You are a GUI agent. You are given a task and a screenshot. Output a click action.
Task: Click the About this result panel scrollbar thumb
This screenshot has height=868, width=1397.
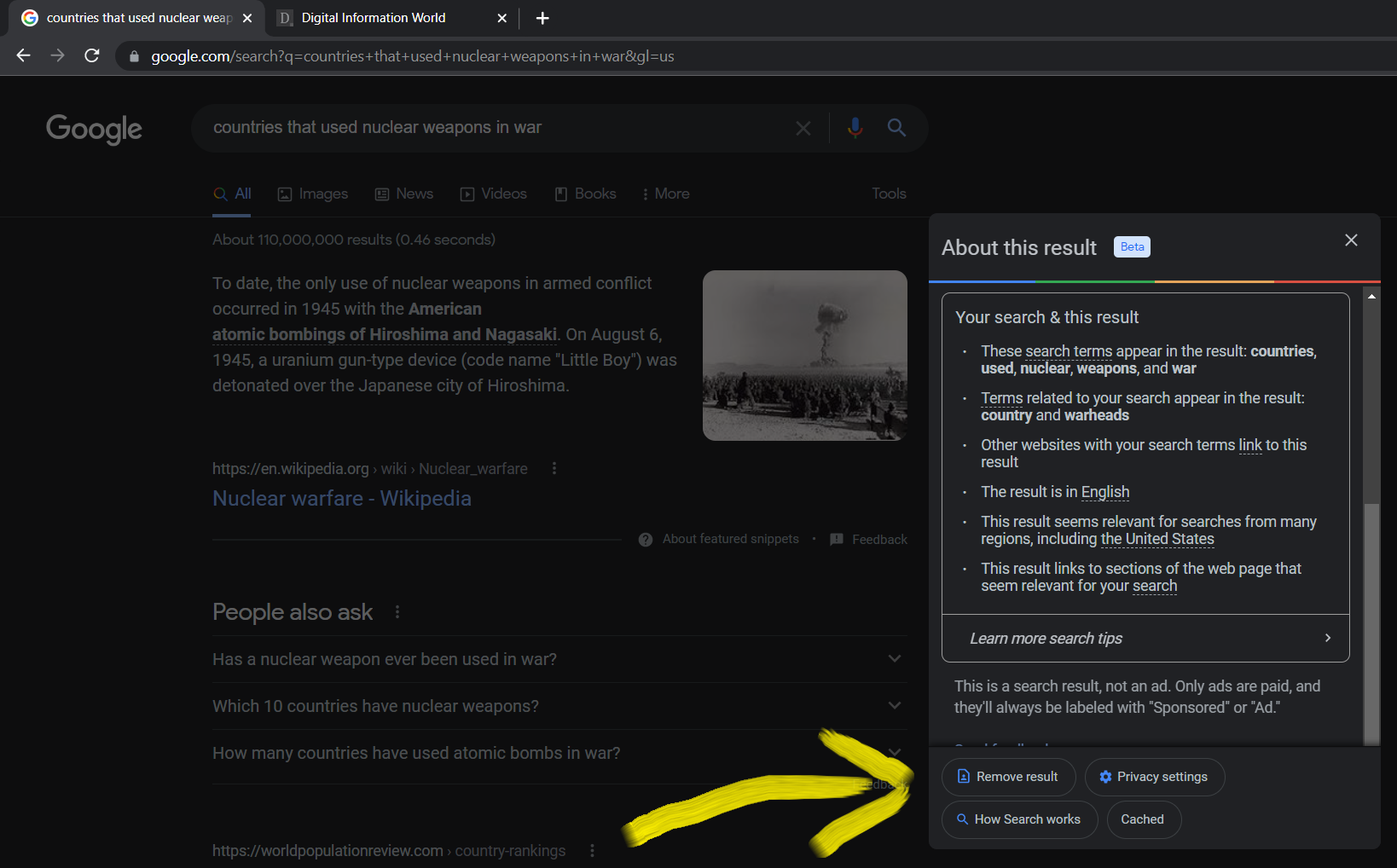tap(1371, 623)
